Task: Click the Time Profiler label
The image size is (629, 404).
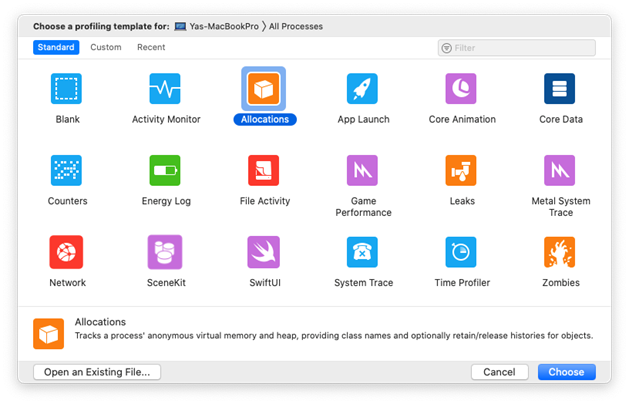Action: point(462,283)
